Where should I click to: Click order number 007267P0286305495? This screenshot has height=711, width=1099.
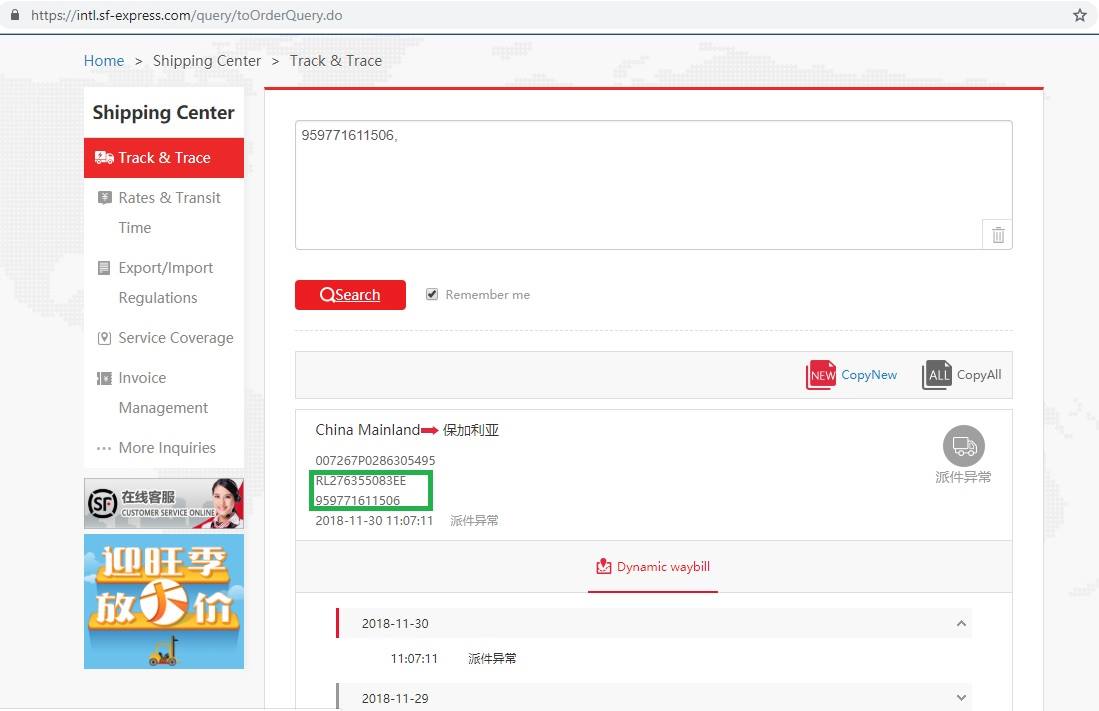click(x=375, y=461)
